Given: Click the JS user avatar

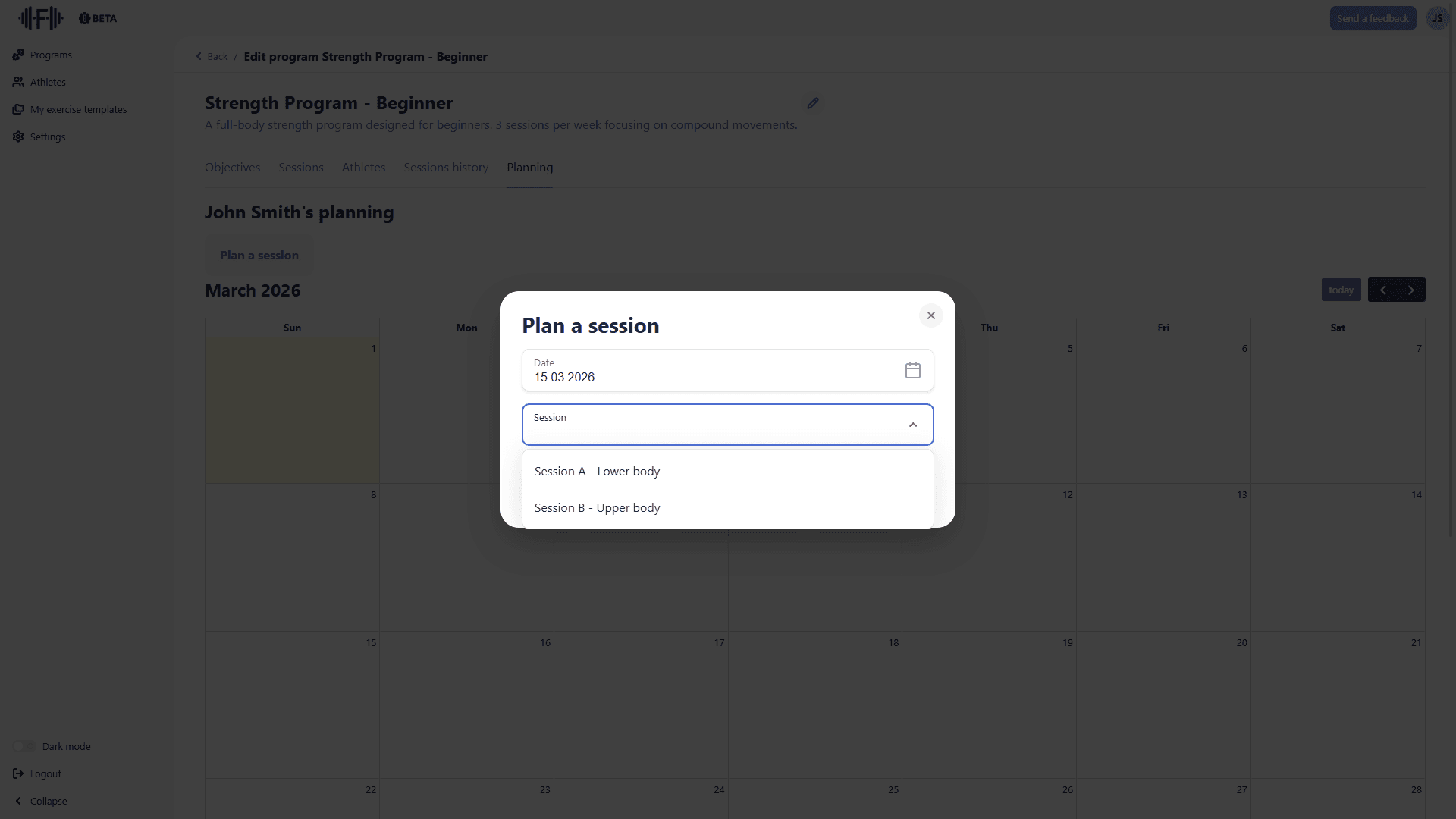Looking at the screenshot, I should pos(1438,17).
